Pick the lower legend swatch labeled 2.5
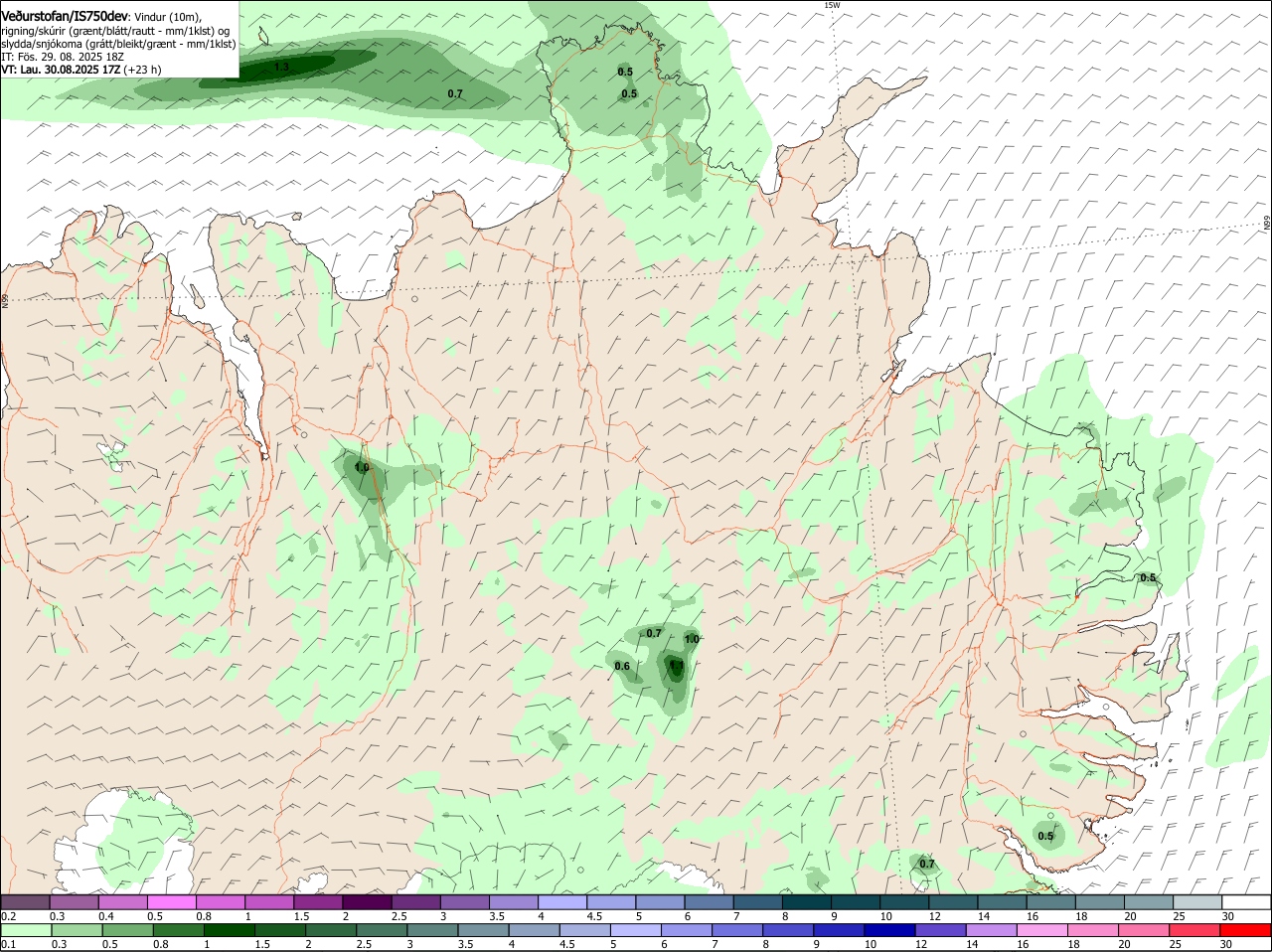 383,930
